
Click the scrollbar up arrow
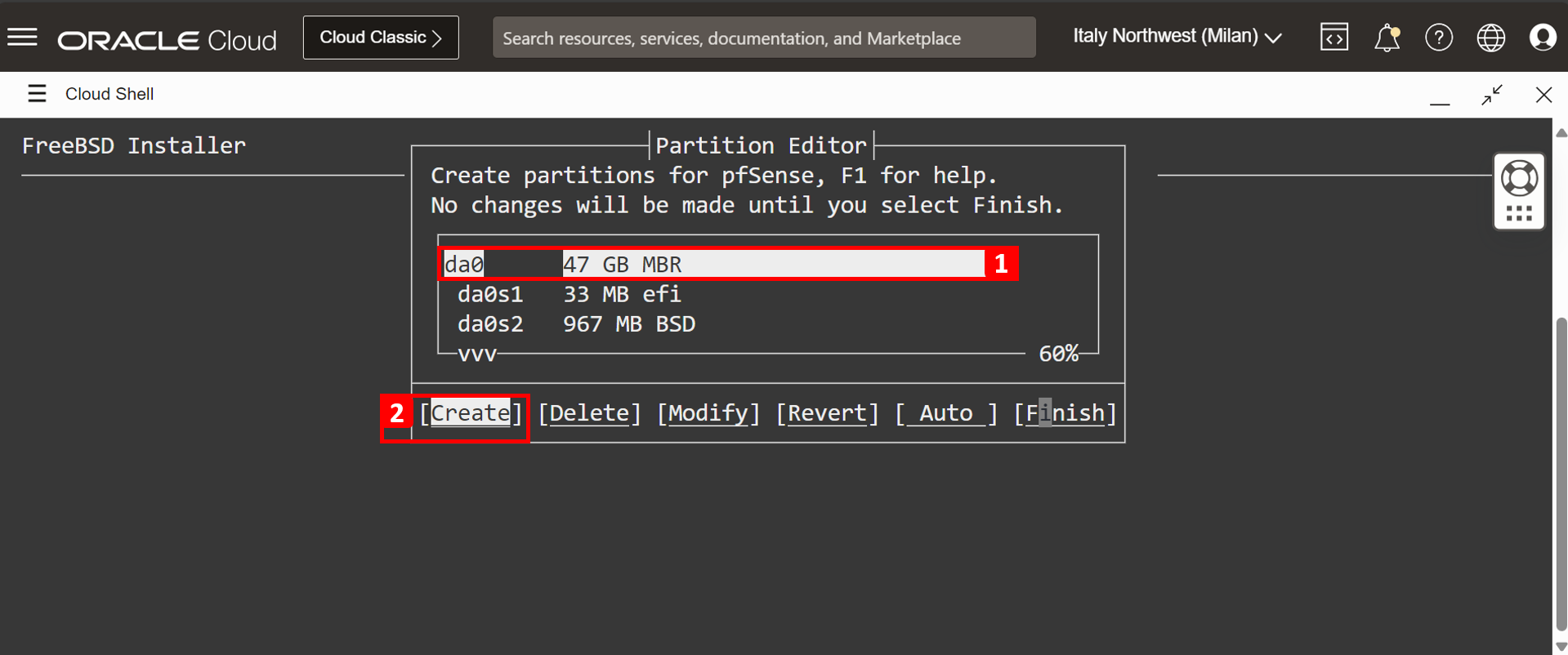[x=1561, y=132]
